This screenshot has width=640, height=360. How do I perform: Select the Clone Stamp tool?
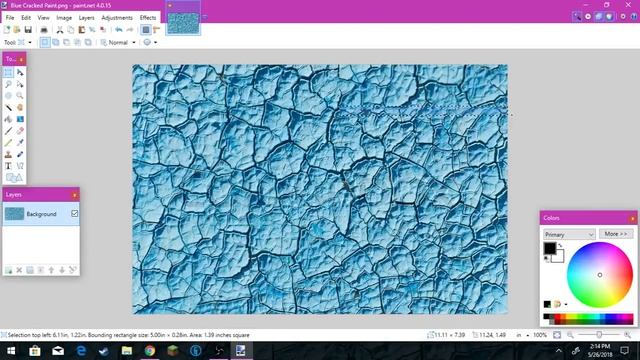click(8, 155)
